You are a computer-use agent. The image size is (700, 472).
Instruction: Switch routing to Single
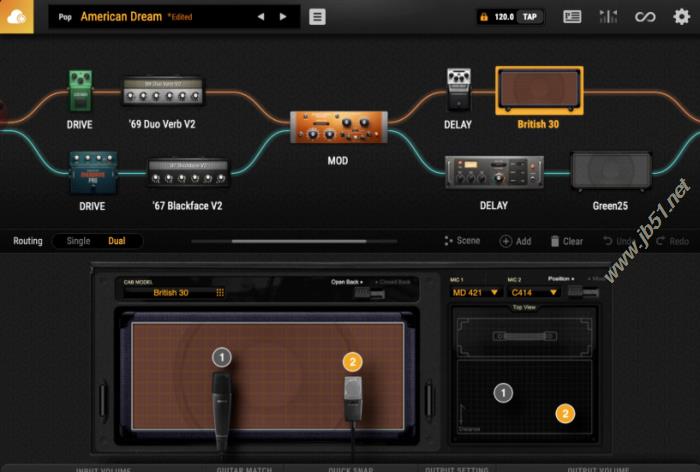click(78, 241)
